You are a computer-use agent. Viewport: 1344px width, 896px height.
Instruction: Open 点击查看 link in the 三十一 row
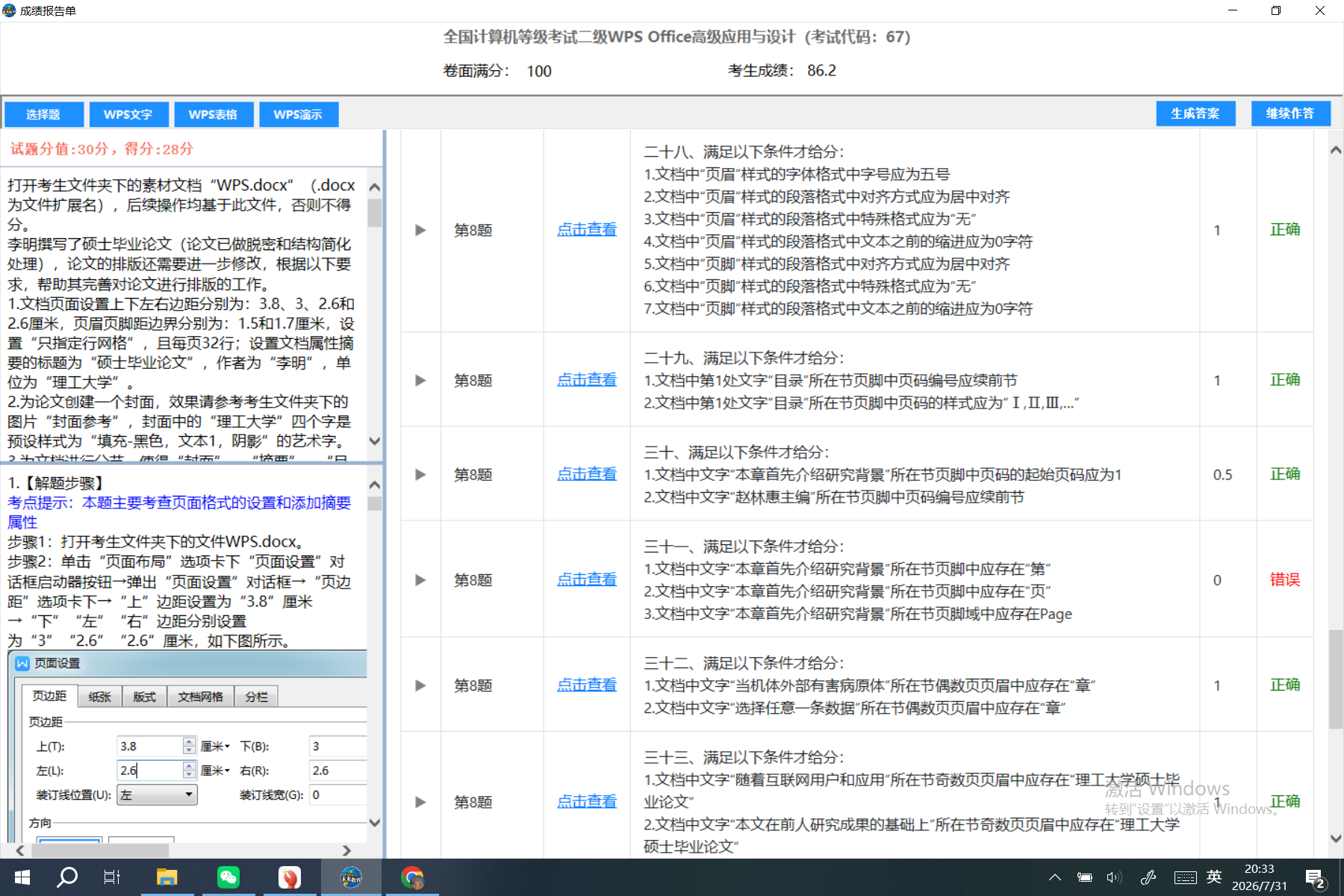587,579
